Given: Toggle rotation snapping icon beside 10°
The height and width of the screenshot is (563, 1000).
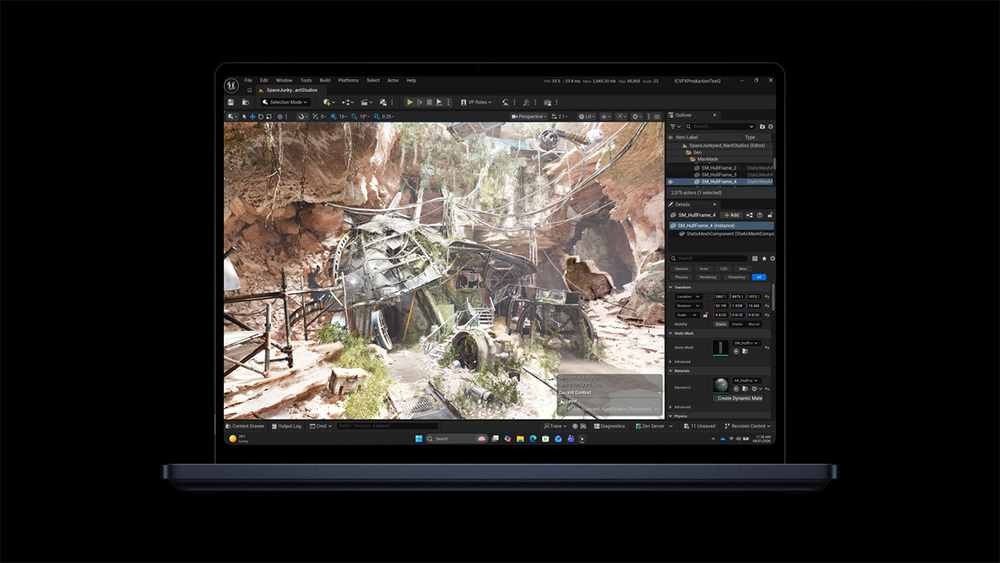Looking at the screenshot, I should [355, 117].
